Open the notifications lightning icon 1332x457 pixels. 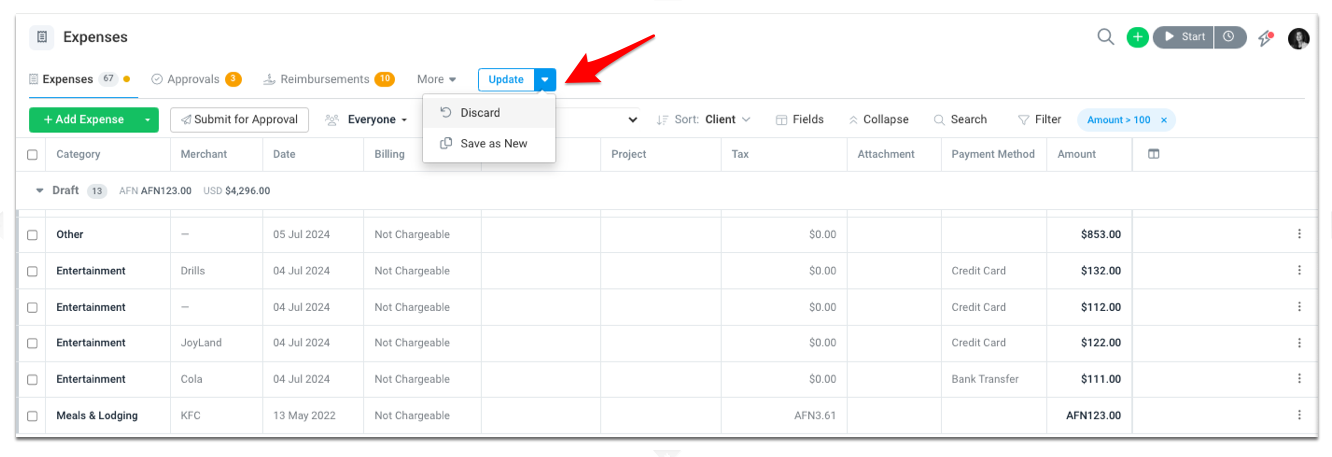[1266, 38]
